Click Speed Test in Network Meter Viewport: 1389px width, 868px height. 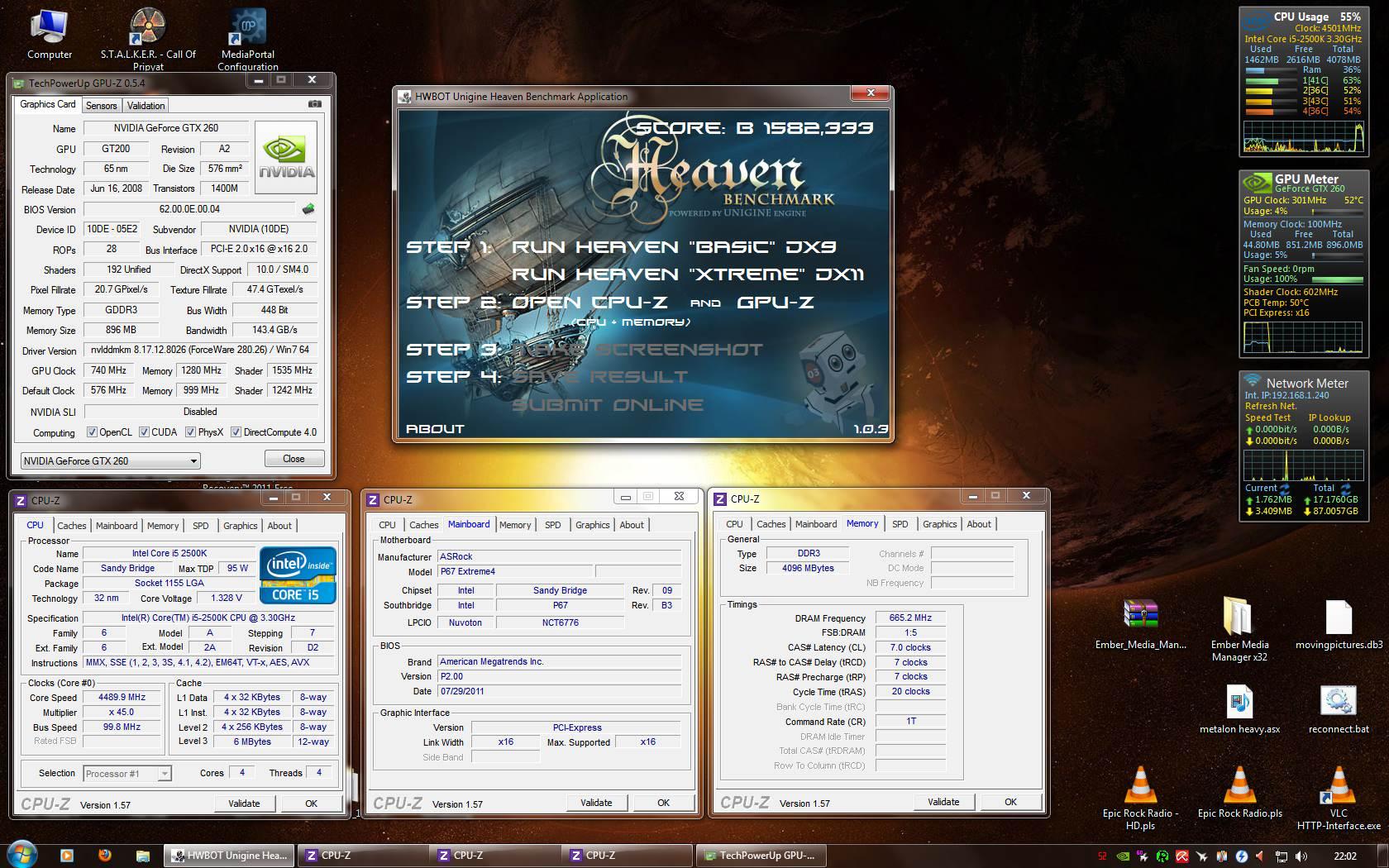[x=1267, y=417]
